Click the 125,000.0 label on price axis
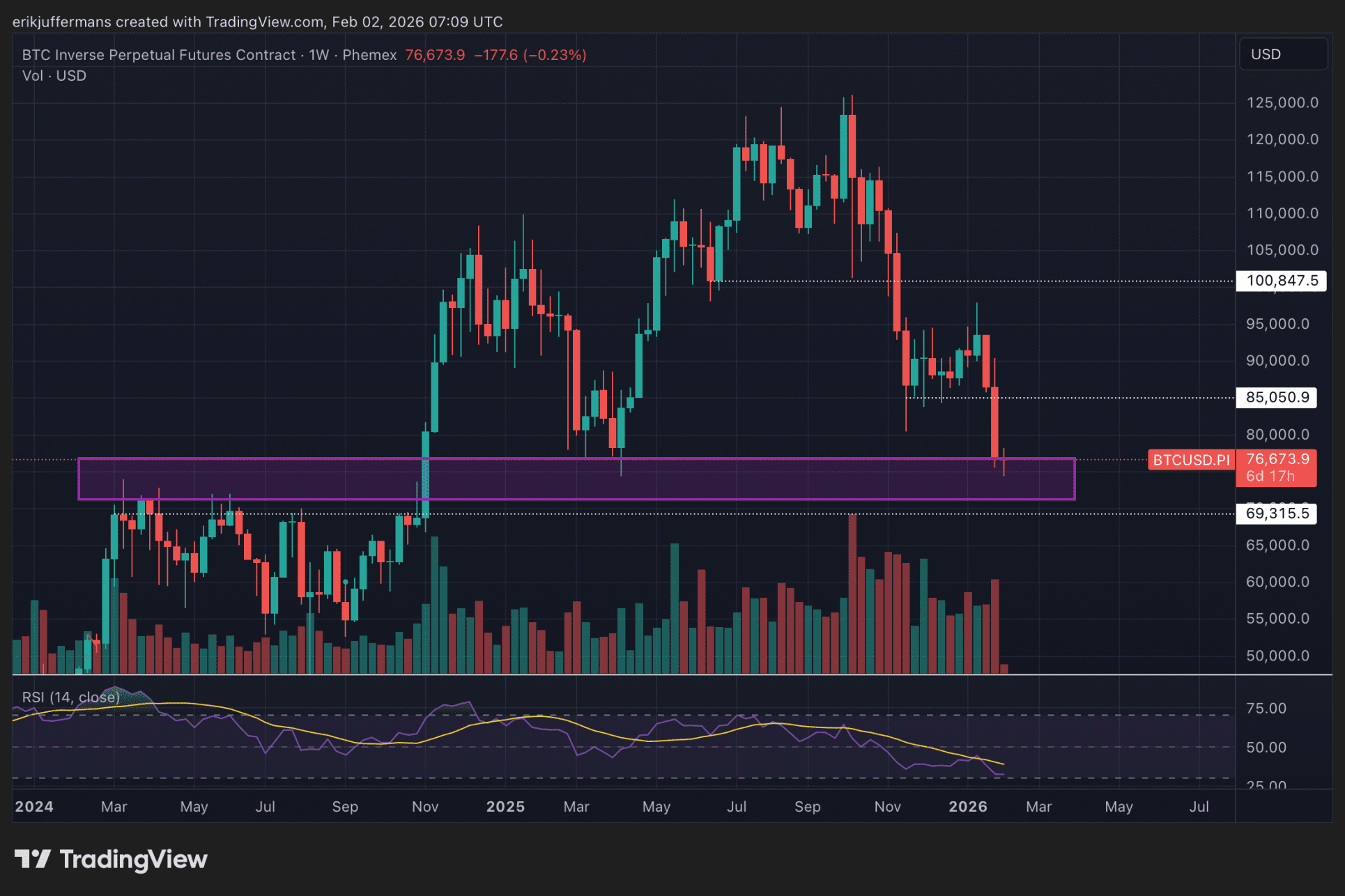Image resolution: width=1345 pixels, height=896 pixels. (1282, 103)
